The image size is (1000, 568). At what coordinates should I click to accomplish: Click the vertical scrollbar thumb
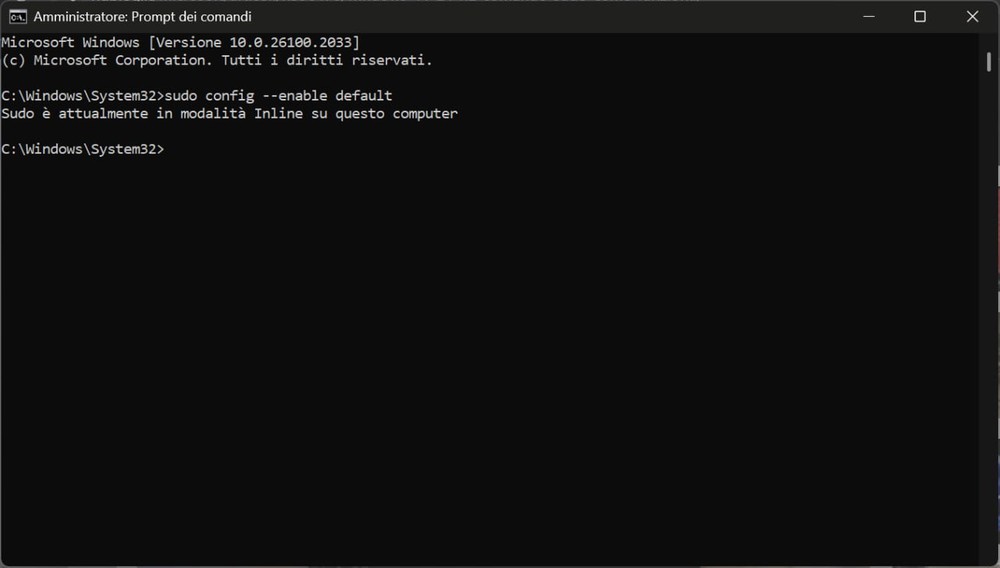click(x=988, y=59)
